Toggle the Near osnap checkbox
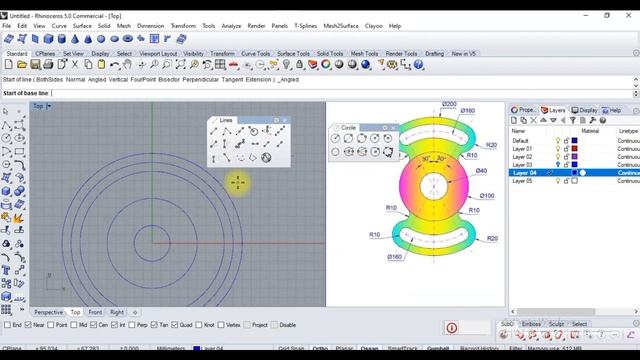 pos(28,325)
